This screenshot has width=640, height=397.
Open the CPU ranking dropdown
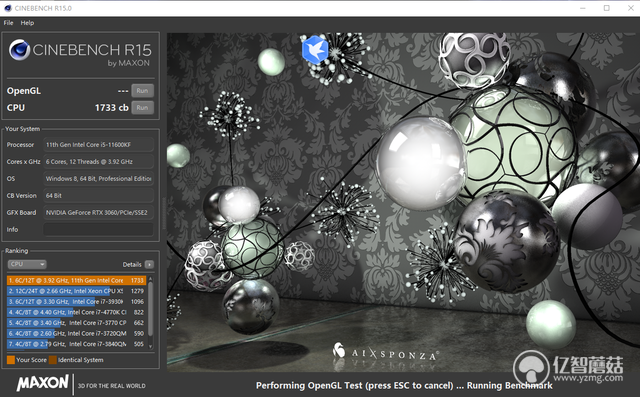[x=27, y=264]
